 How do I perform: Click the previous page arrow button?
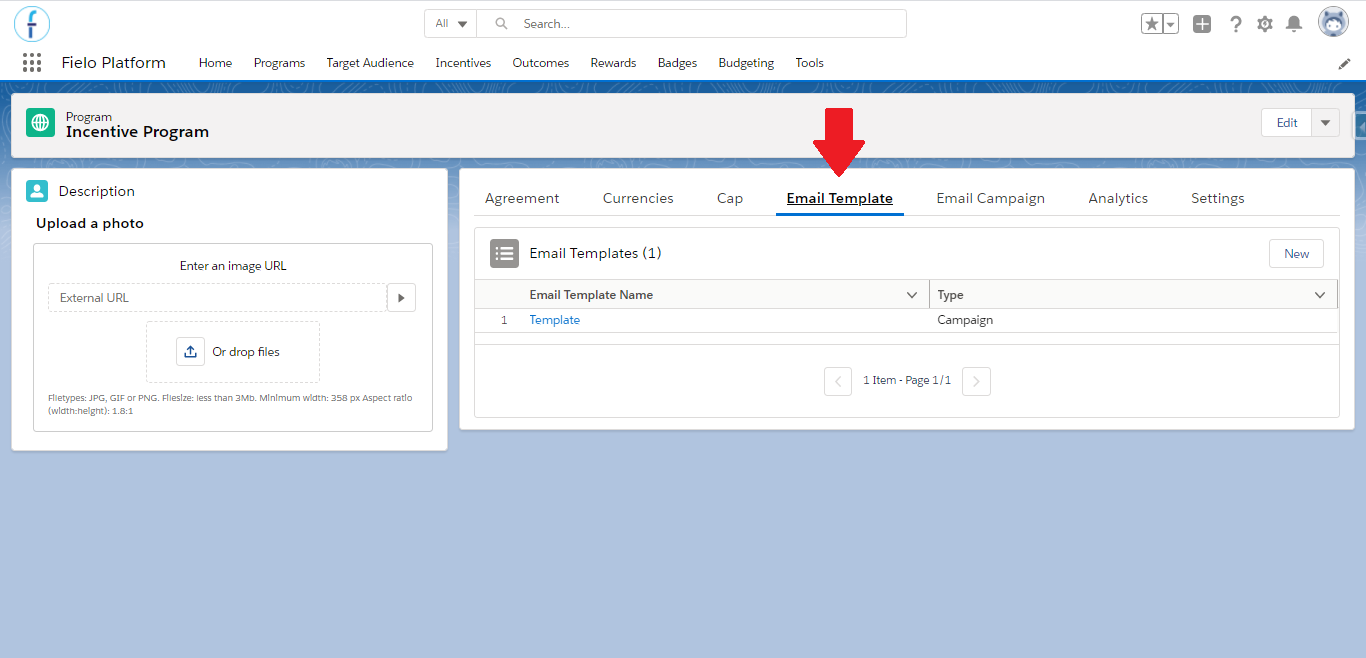(x=838, y=381)
